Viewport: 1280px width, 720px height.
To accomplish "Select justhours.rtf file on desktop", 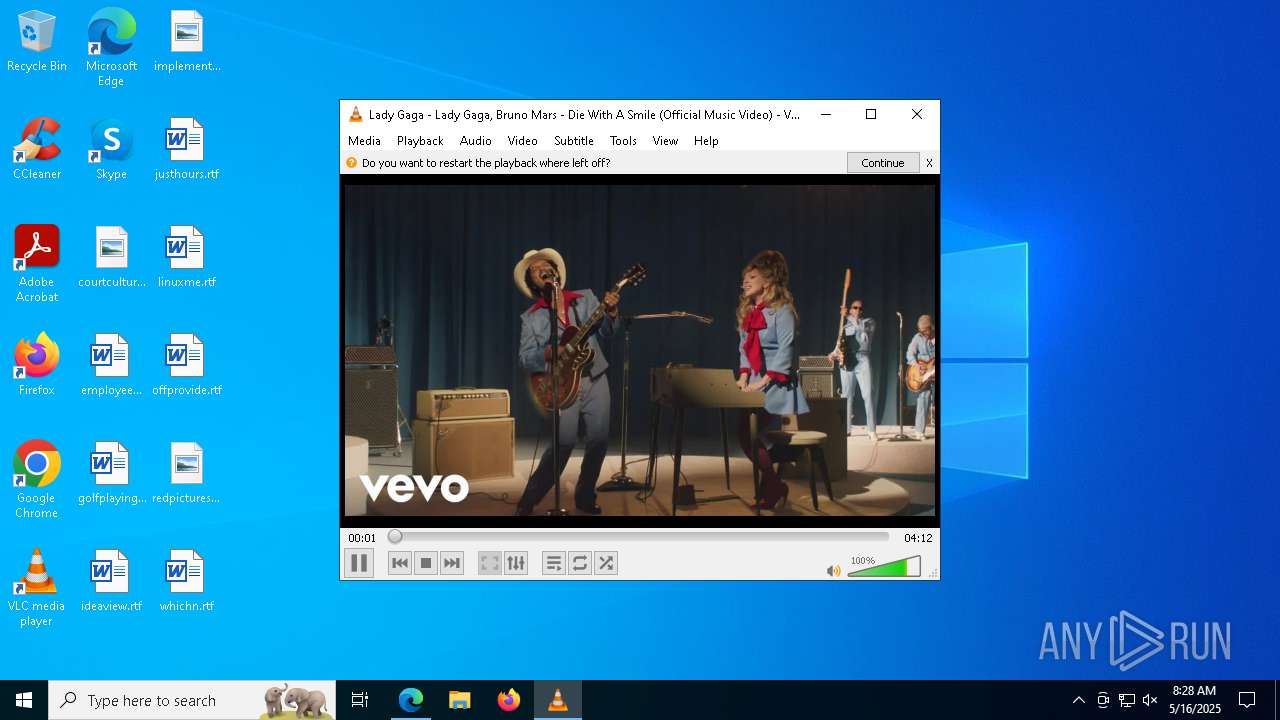I will coord(186,150).
